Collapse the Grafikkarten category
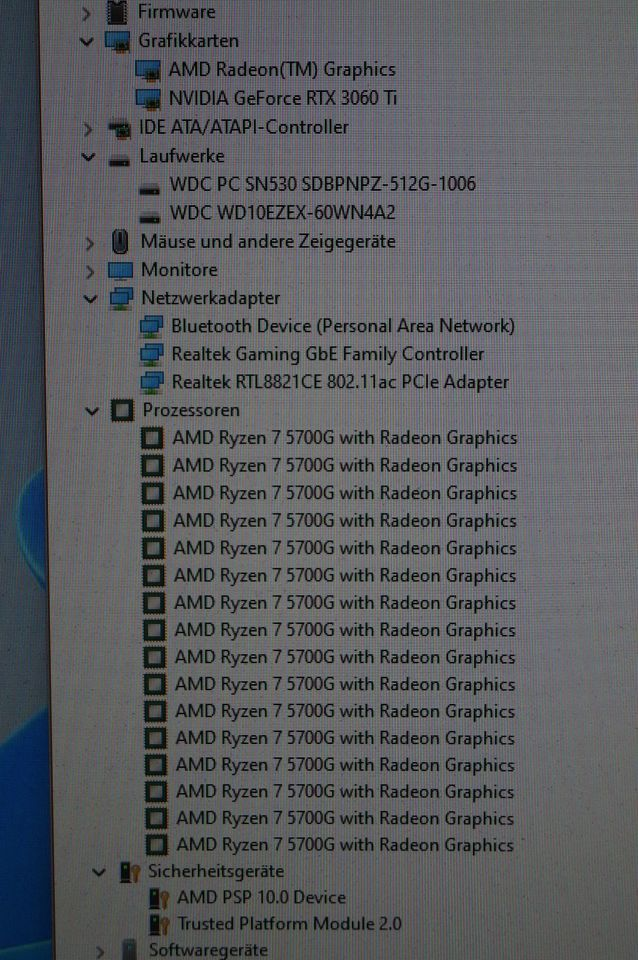This screenshot has height=960, width=638. point(87,42)
